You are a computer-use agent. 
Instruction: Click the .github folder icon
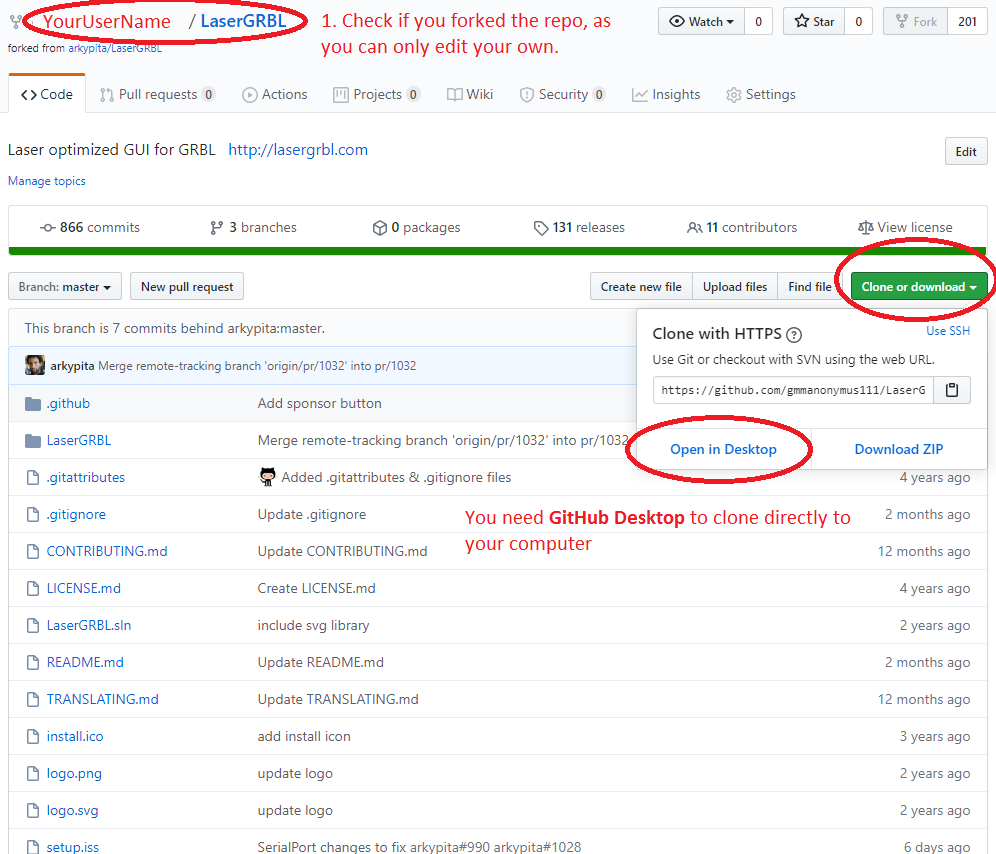[x=33, y=403]
